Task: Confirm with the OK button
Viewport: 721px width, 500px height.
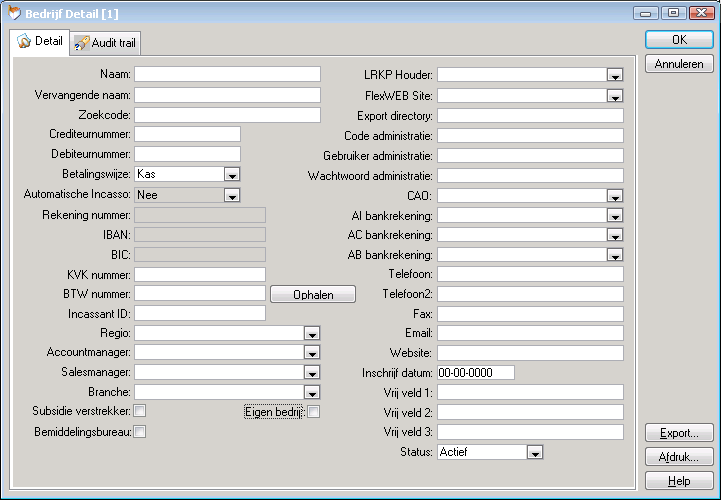Action: [x=679, y=40]
